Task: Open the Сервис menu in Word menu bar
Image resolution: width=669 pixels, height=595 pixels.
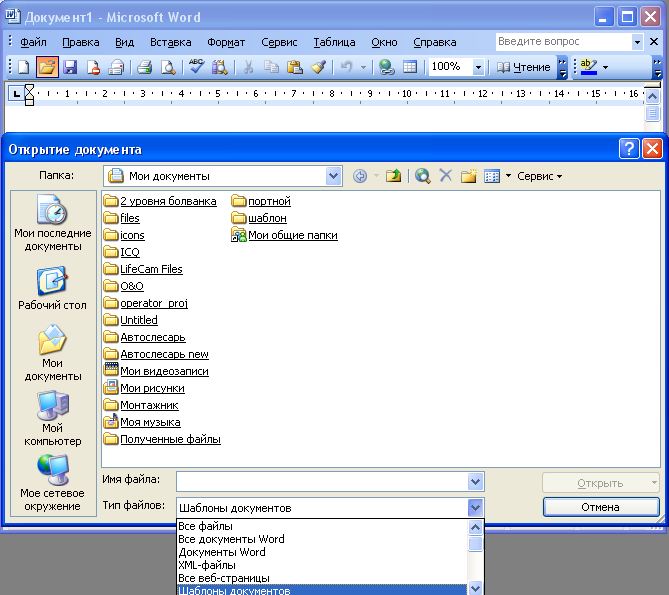Action: pyautogui.click(x=279, y=42)
